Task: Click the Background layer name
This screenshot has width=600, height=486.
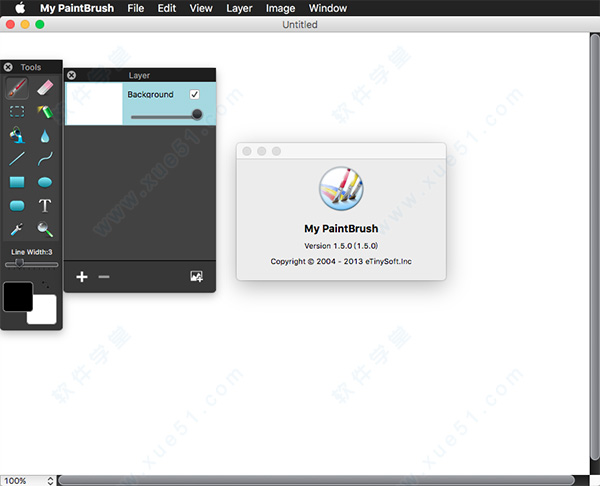Action: click(150, 95)
